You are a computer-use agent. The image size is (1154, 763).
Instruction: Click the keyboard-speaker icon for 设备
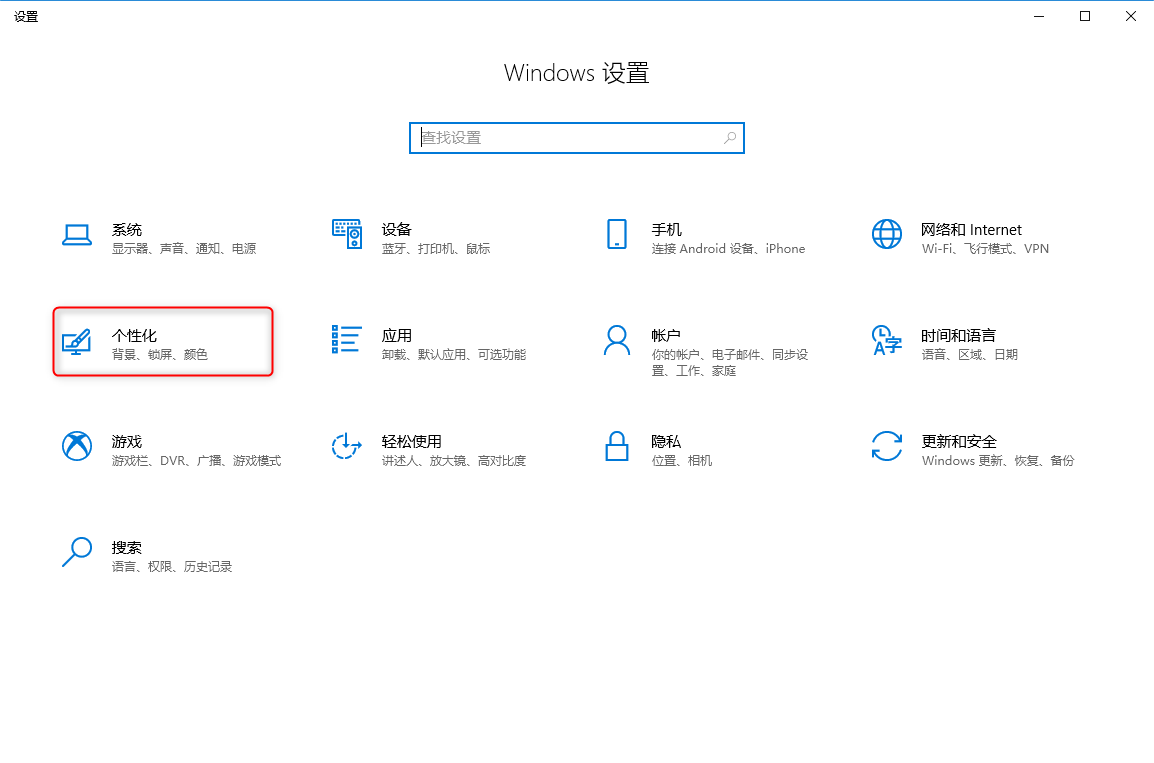347,234
